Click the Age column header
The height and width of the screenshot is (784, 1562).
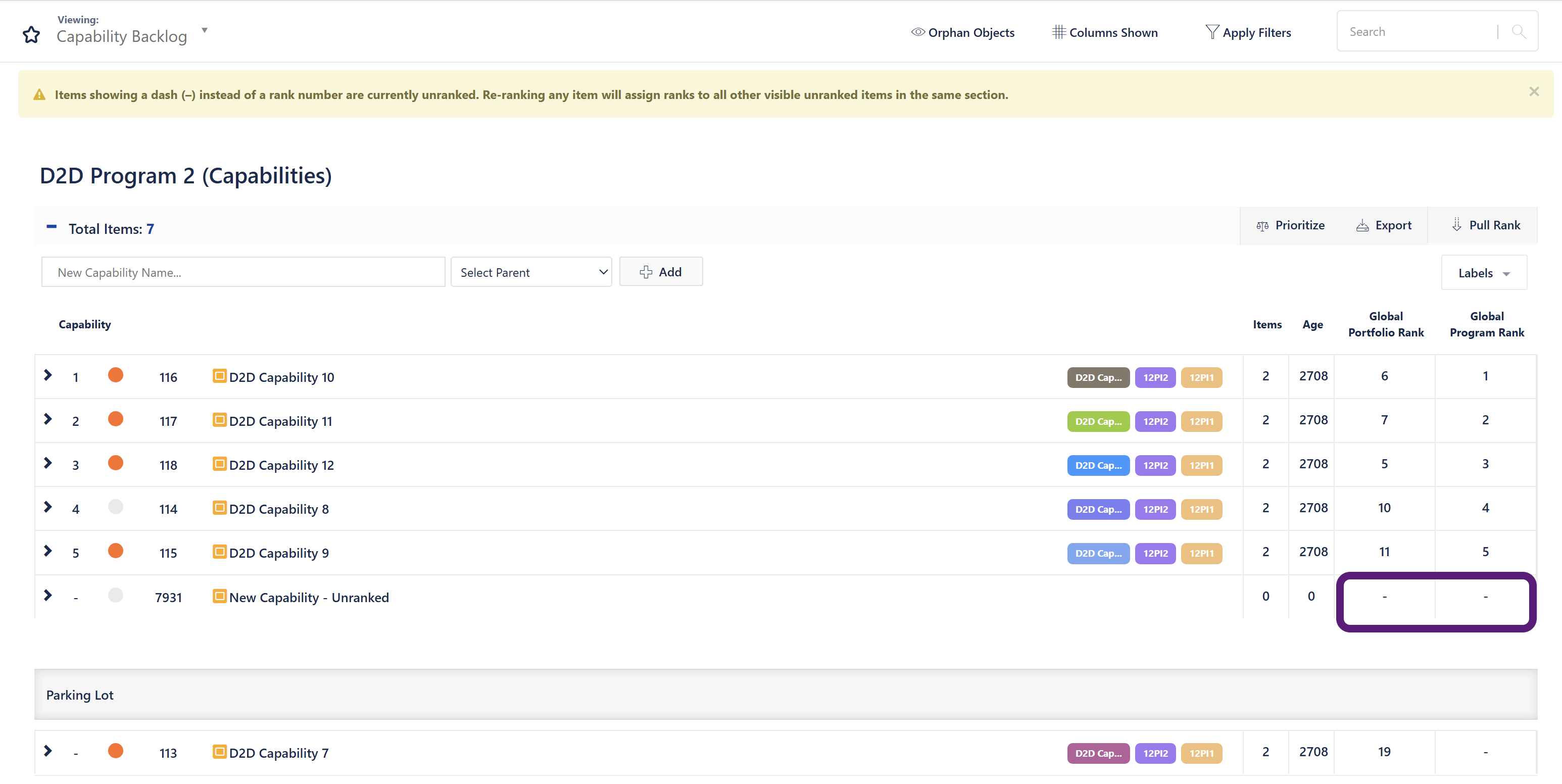pos(1313,325)
